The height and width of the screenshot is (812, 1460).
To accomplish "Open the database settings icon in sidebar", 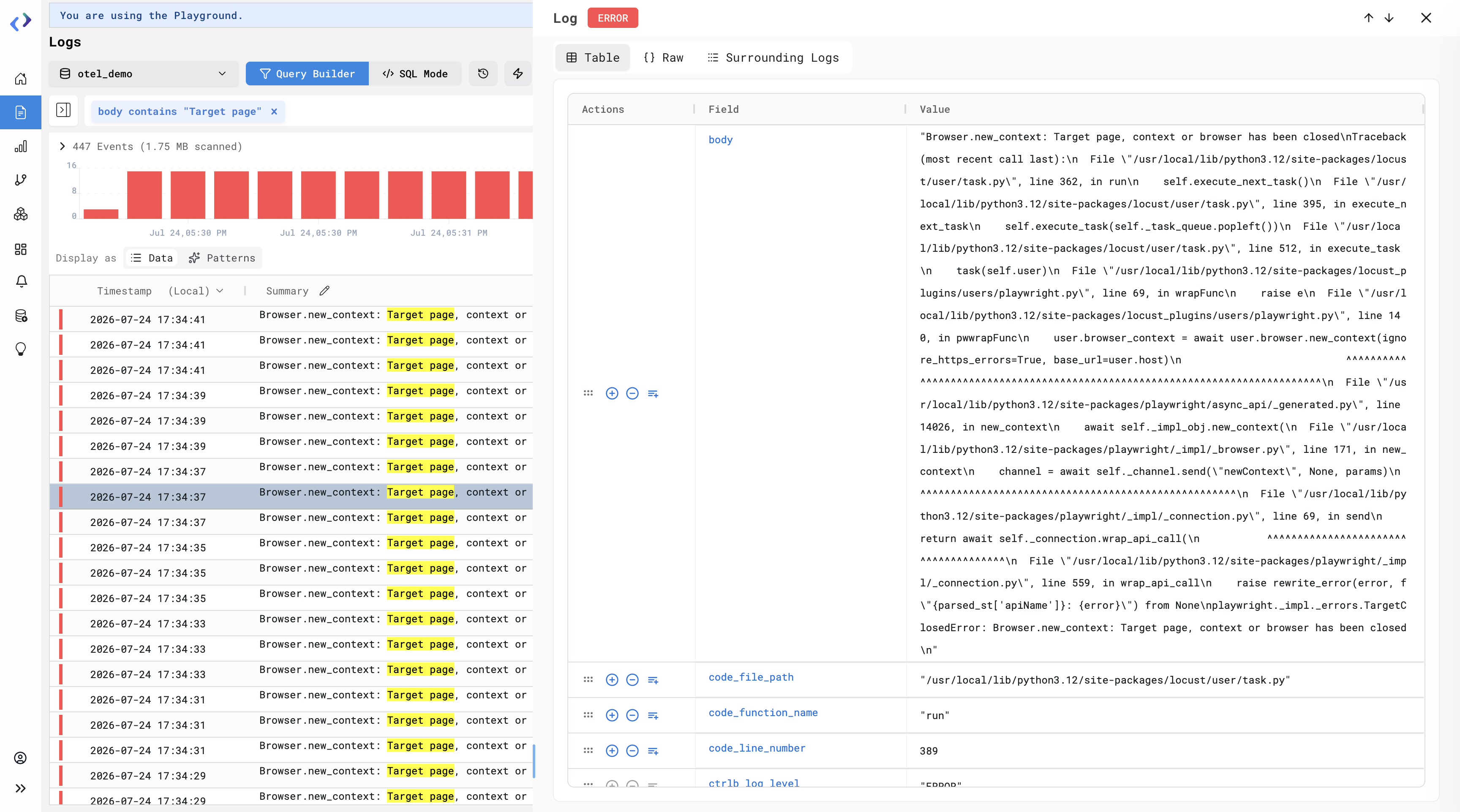I will tap(21, 316).
